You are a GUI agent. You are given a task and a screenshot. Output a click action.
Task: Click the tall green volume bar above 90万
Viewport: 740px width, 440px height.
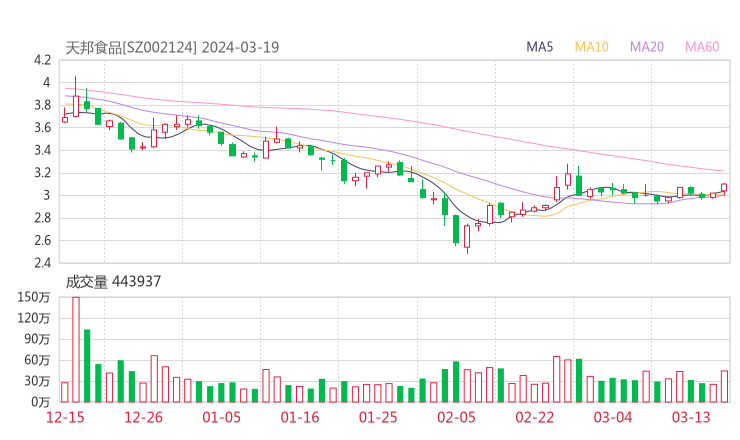tap(87, 366)
